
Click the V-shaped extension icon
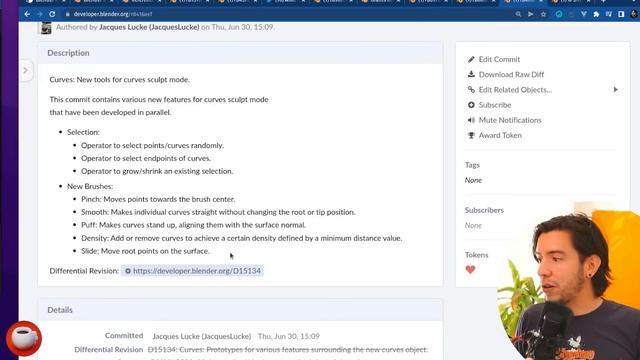click(x=584, y=14)
